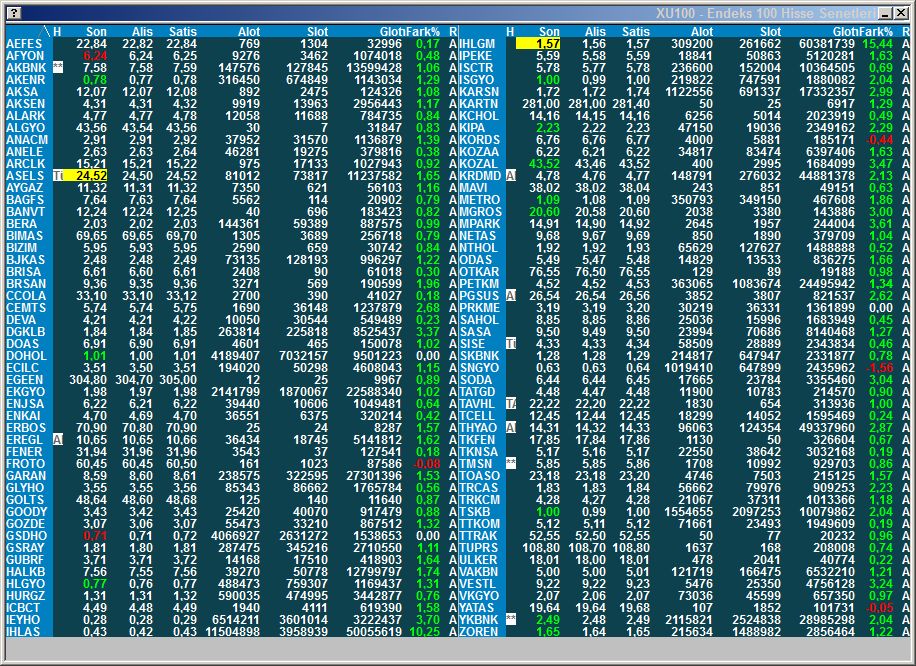
Task: Select the ULKER ticker
Action: pos(478,560)
